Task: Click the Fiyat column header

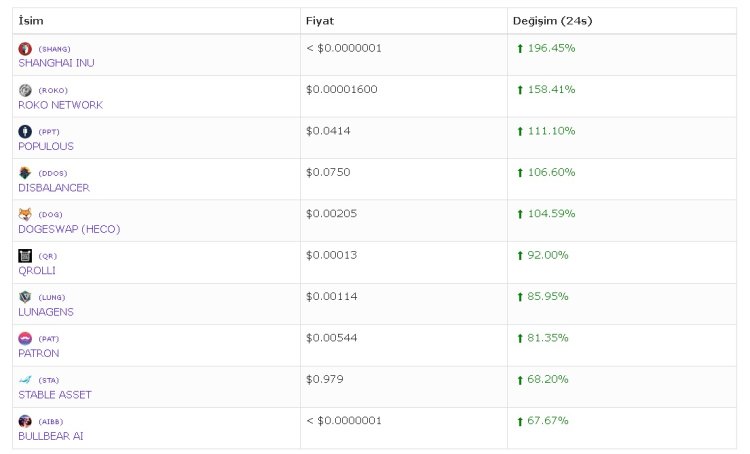Action: [320, 21]
